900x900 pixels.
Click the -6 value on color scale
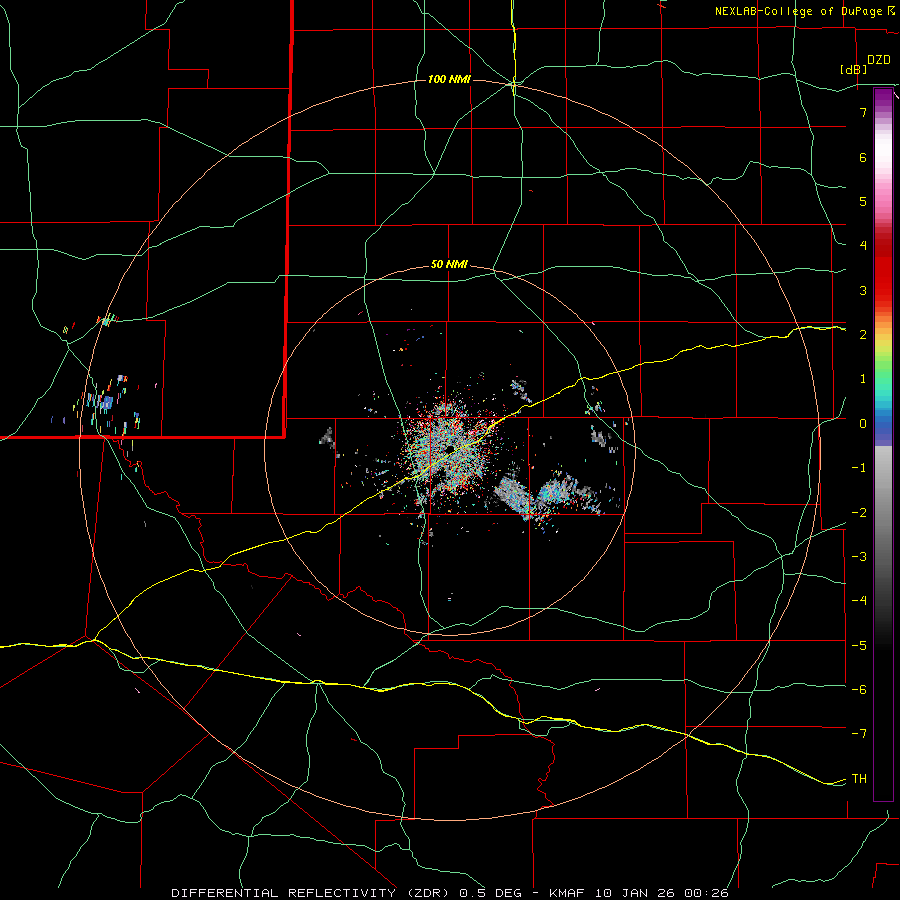coord(859,690)
